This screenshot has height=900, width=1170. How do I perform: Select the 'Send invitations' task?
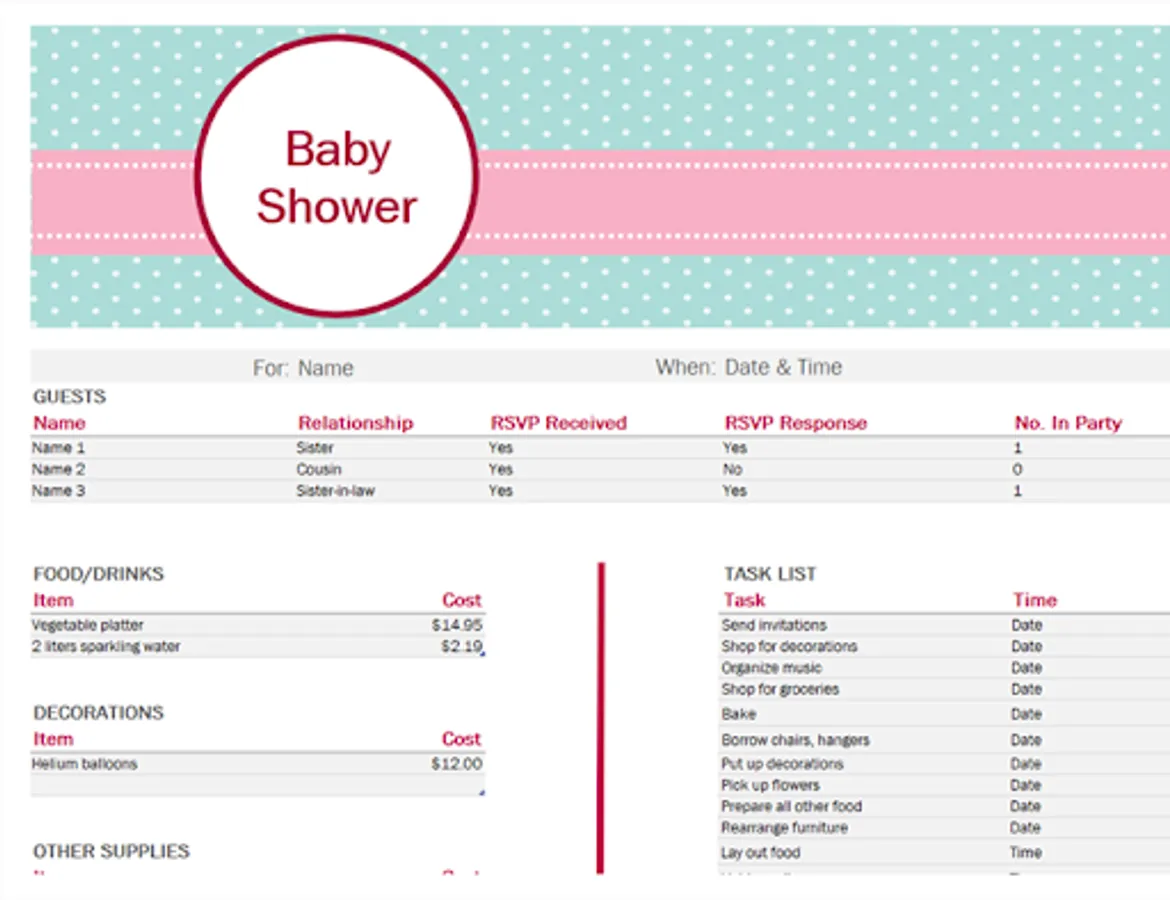774,625
